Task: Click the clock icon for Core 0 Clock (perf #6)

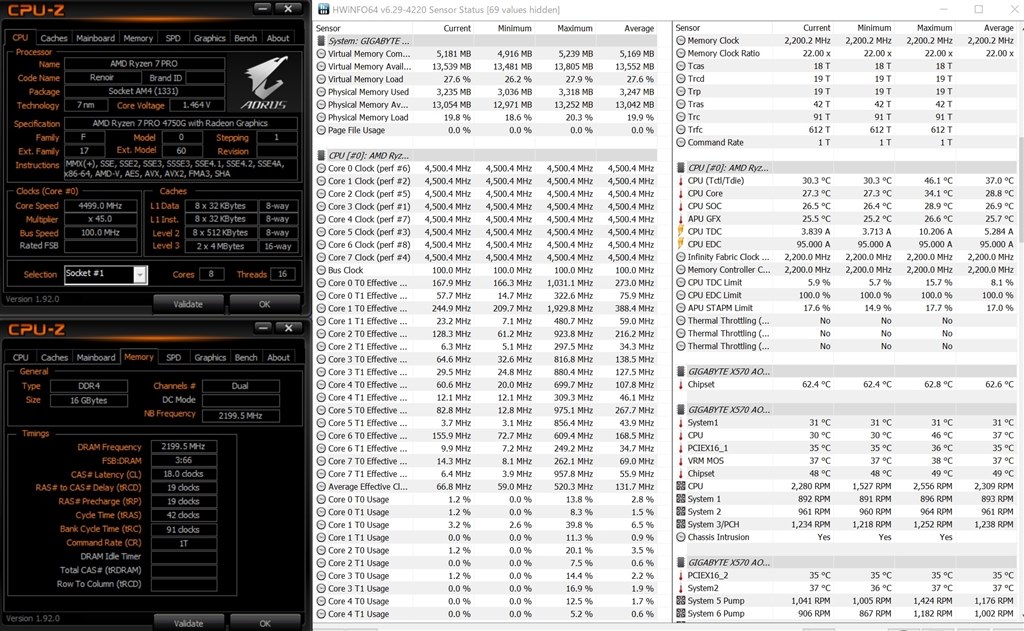Action: 321,169
